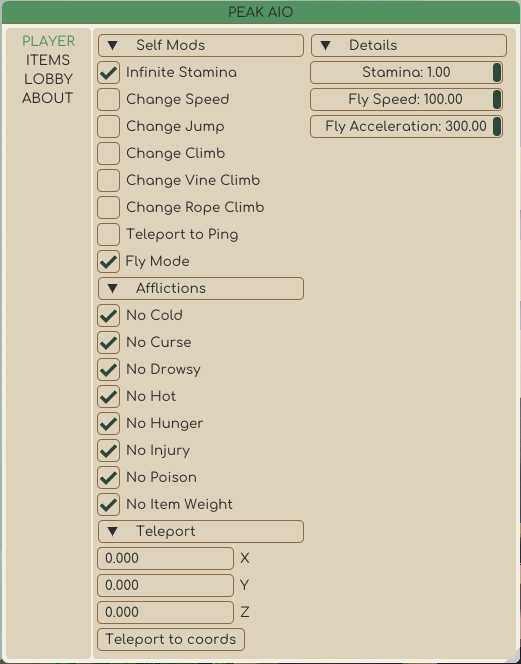Screen dimensions: 521x664
Task: Click the X coordinate input field
Action: [165, 559]
